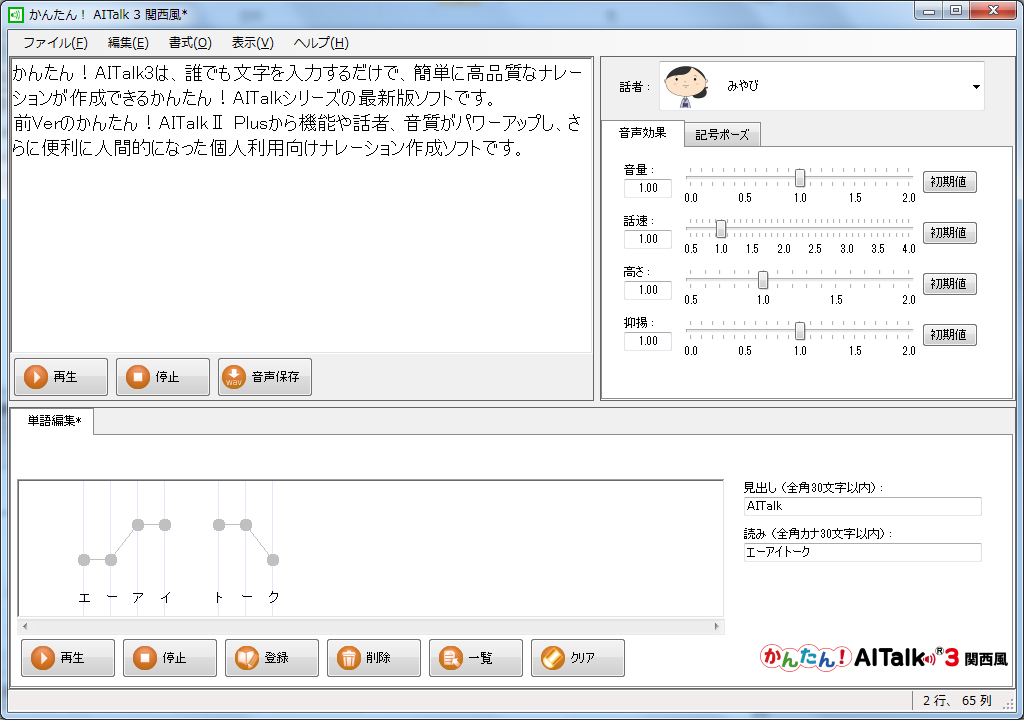
Task: Click the 読み field containing エーアイトーク
Action: 863,552
